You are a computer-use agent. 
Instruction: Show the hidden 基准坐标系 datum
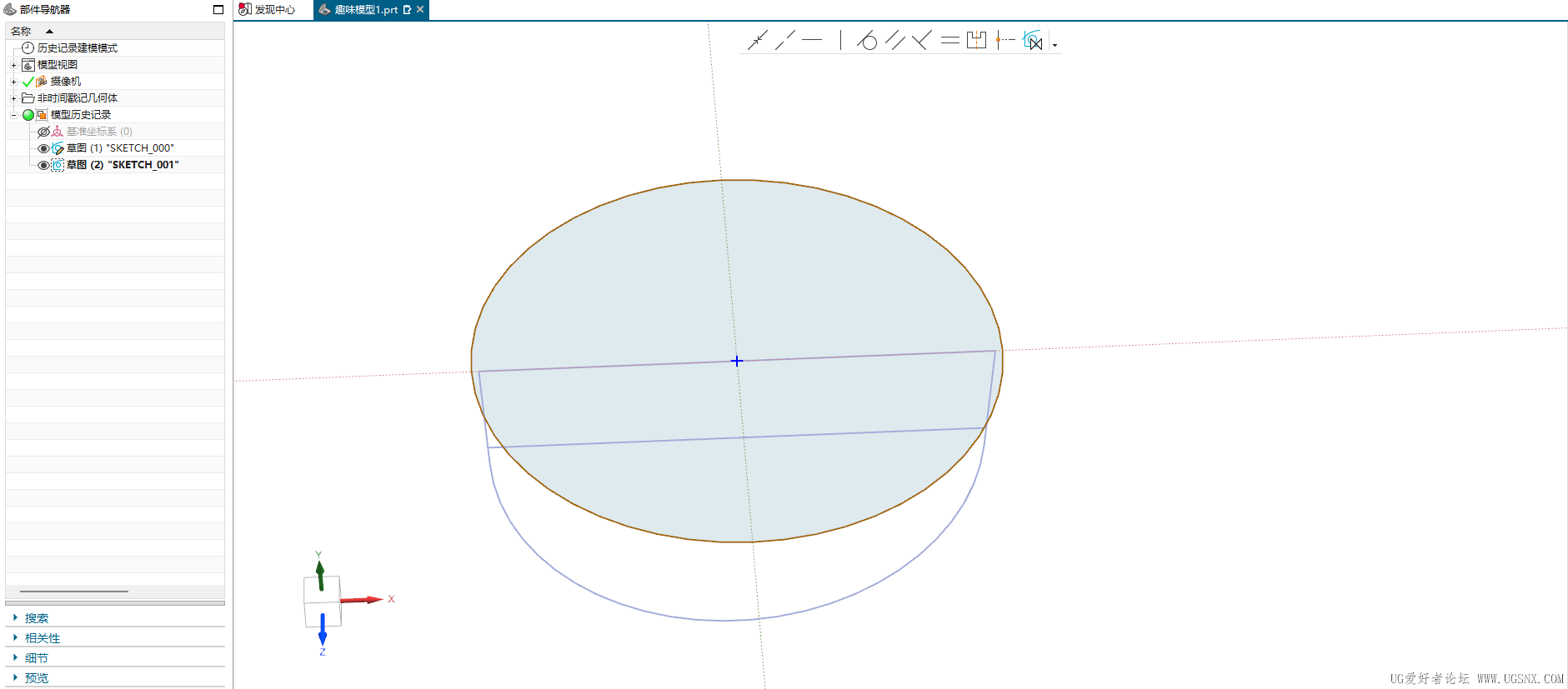pos(43,132)
